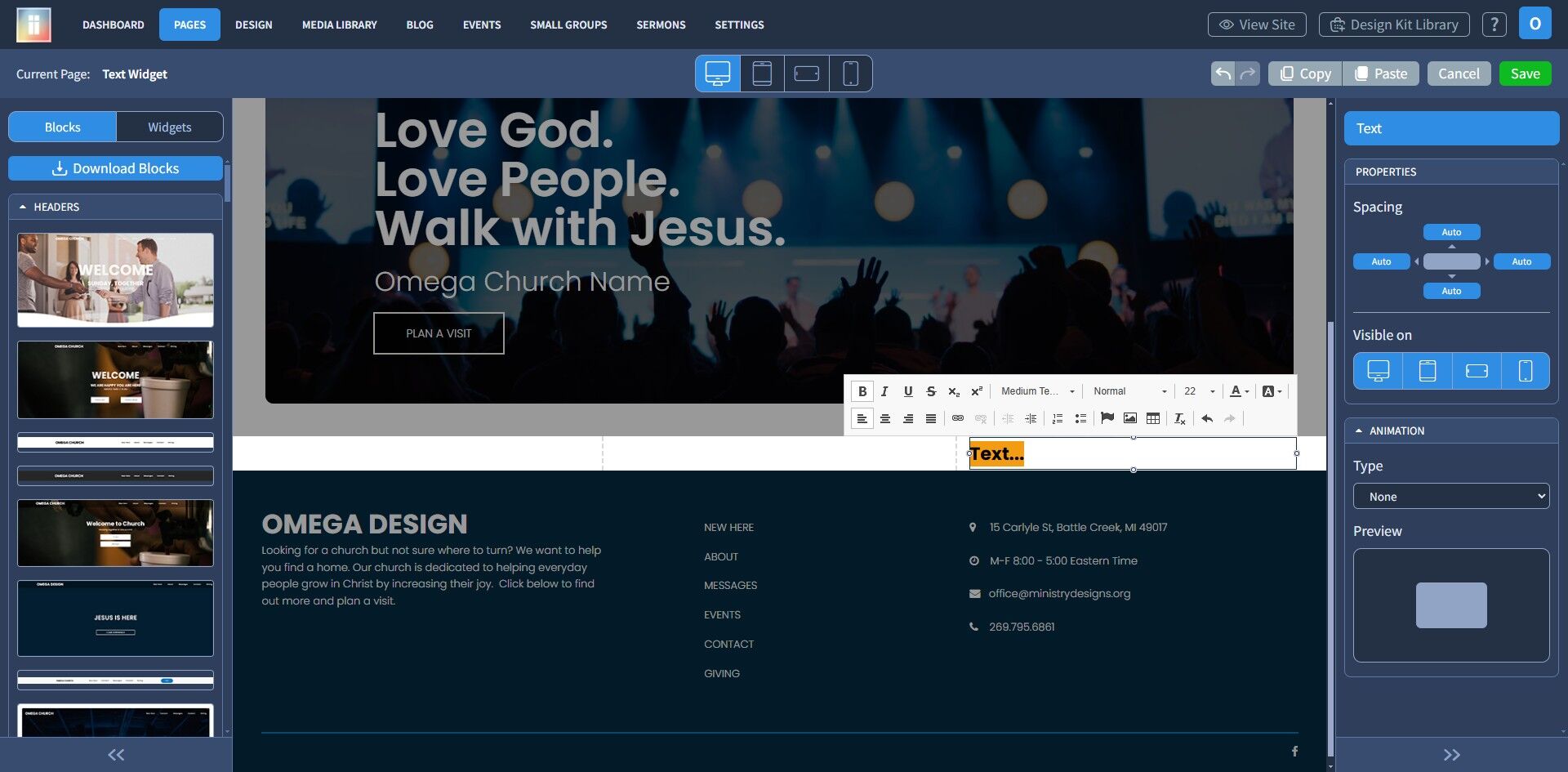Click the Download Blocks button

coord(115,168)
